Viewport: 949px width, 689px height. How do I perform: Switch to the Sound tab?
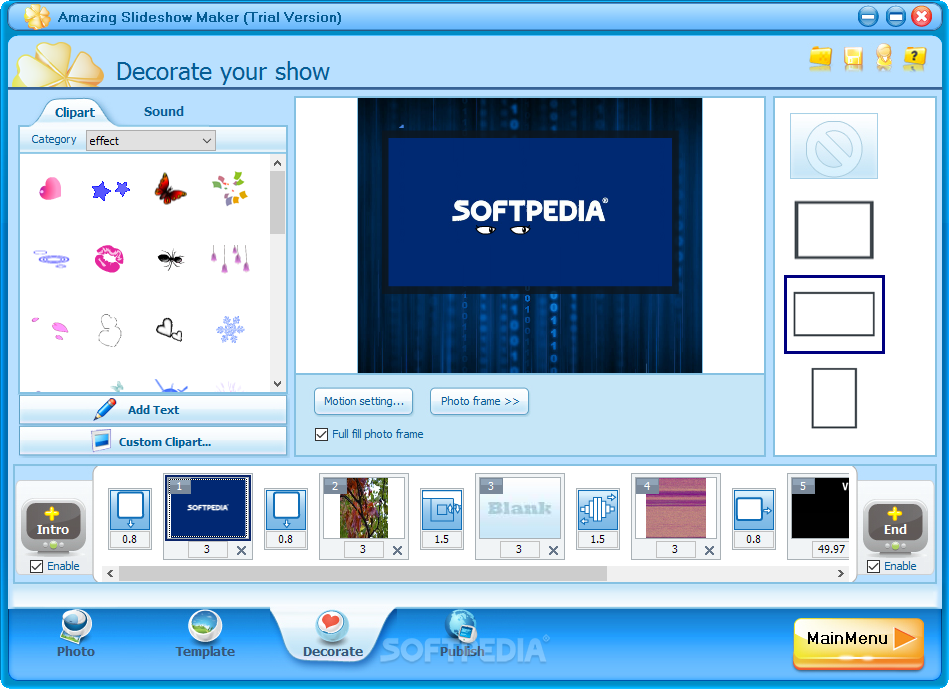(163, 111)
